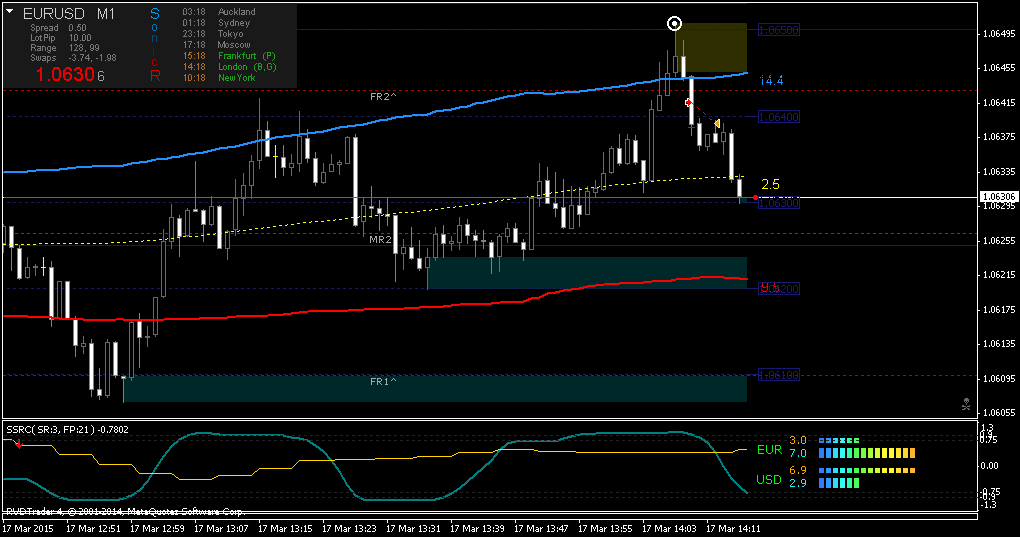Click the yellow triangle marker on the chart

pyautogui.click(x=717, y=124)
